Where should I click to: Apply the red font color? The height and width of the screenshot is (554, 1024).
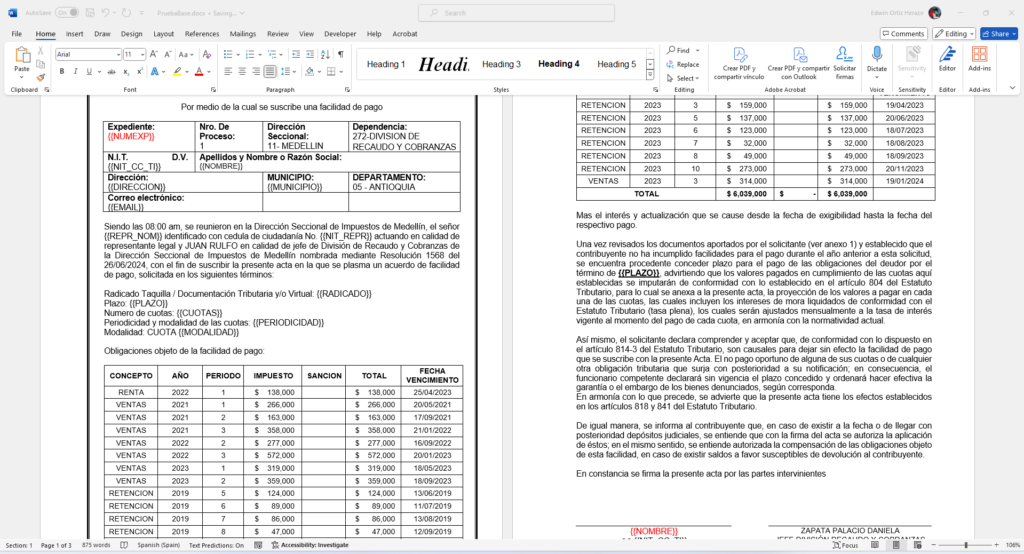tap(199, 71)
